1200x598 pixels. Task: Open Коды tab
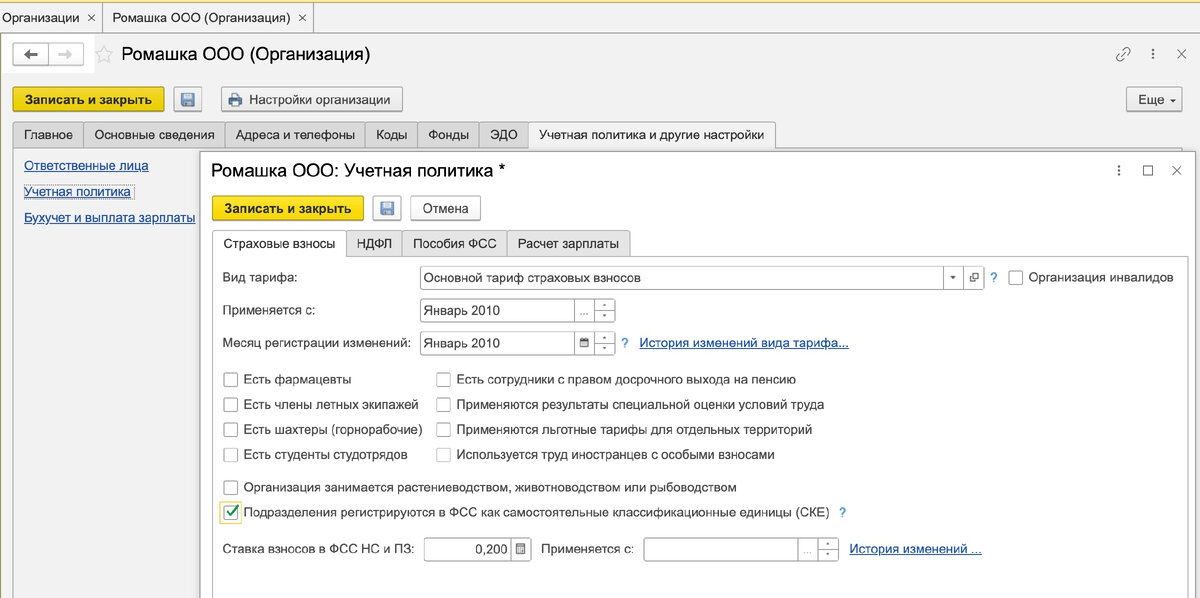coord(392,135)
